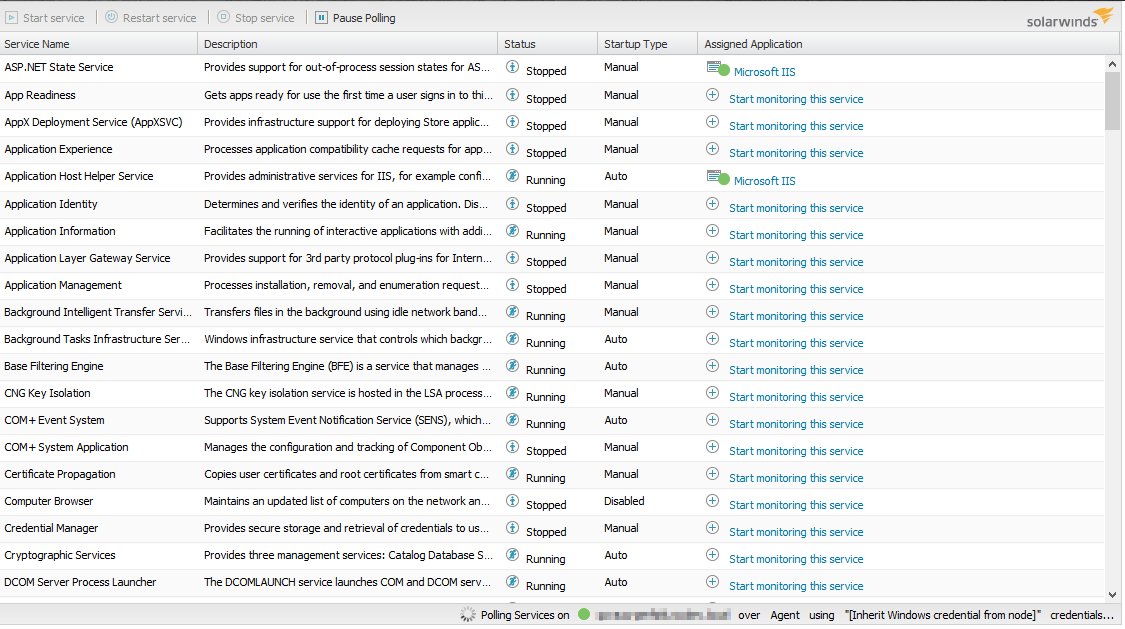Click the Running status info icon for Base Filtering Engine

[510, 366]
